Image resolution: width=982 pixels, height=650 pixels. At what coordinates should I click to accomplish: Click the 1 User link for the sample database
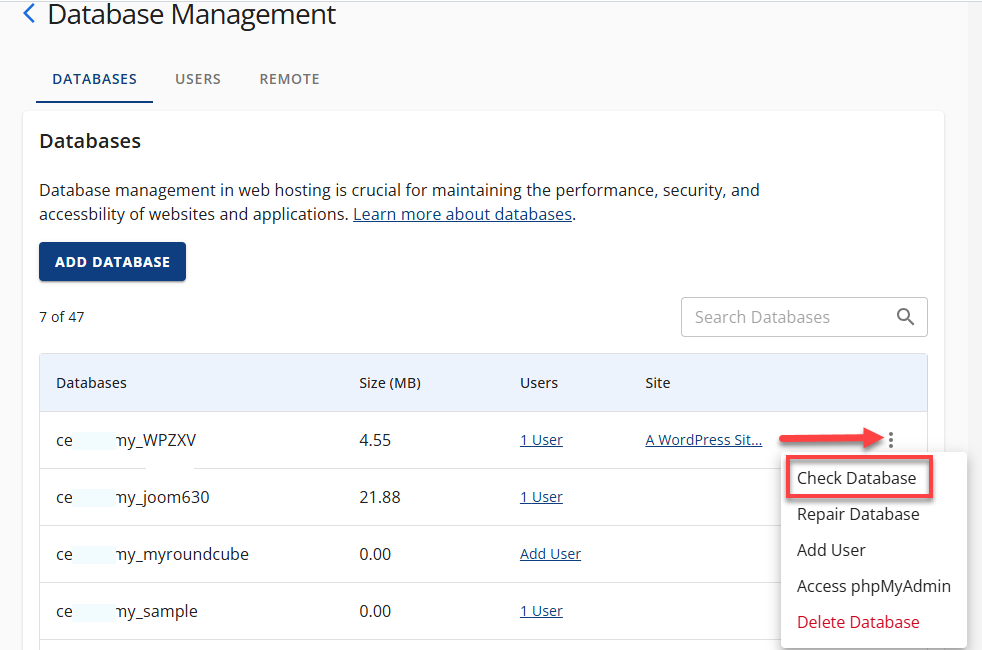point(541,610)
